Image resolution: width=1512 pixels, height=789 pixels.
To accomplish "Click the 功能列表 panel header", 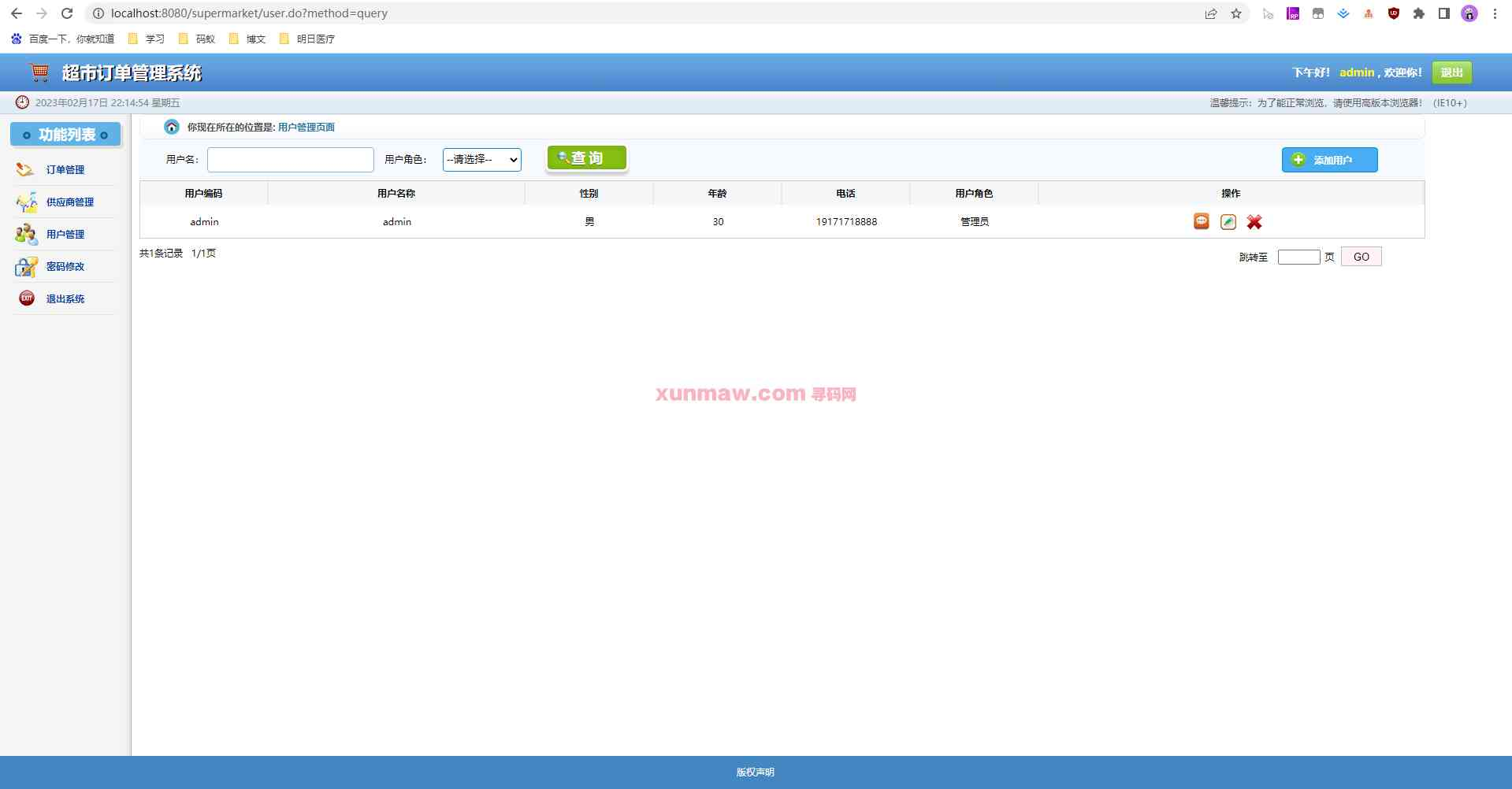I will point(65,135).
